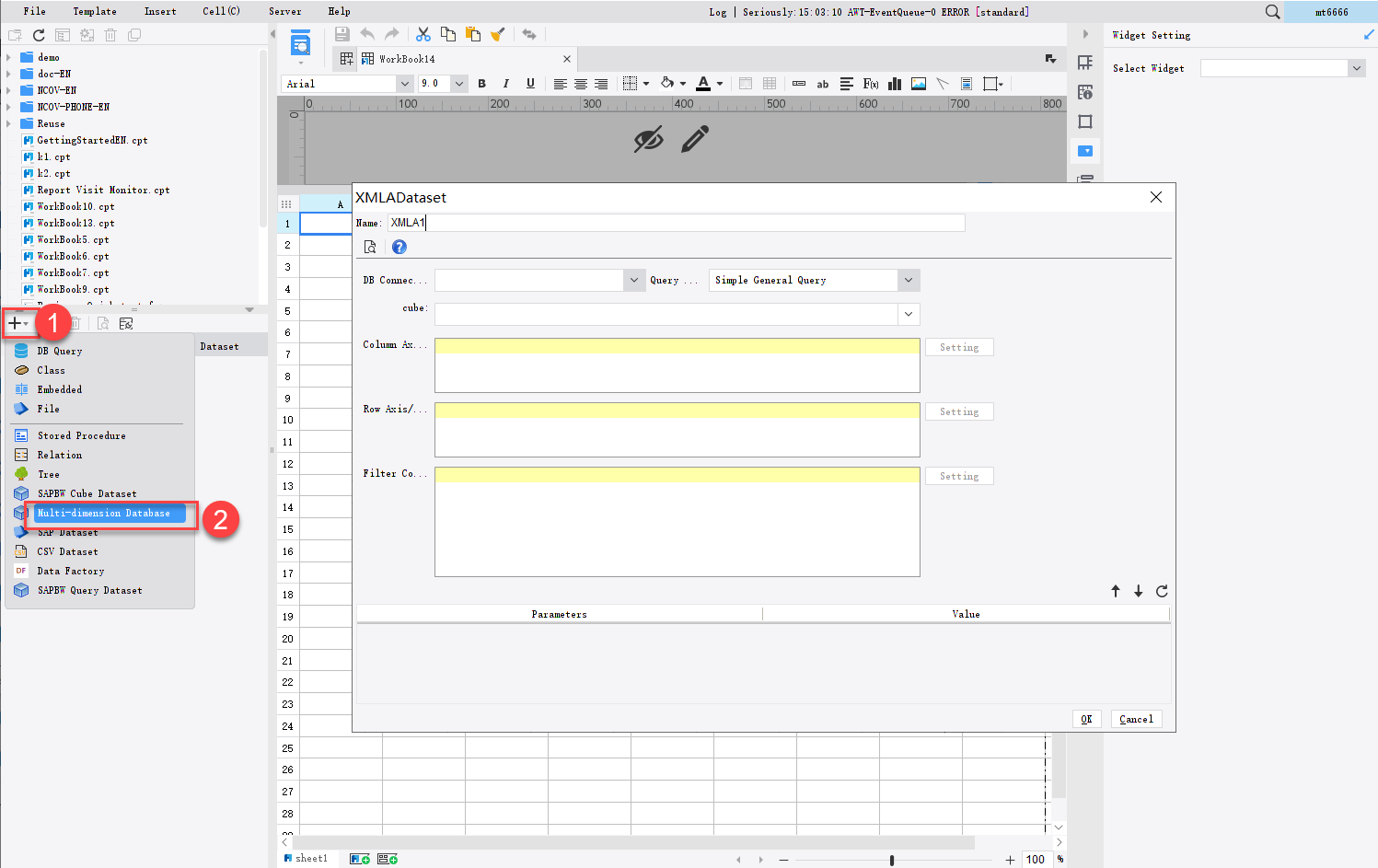This screenshot has width=1378, height=868.
Task: Expand the demo folder in file tree
Action: coord(9,57)
